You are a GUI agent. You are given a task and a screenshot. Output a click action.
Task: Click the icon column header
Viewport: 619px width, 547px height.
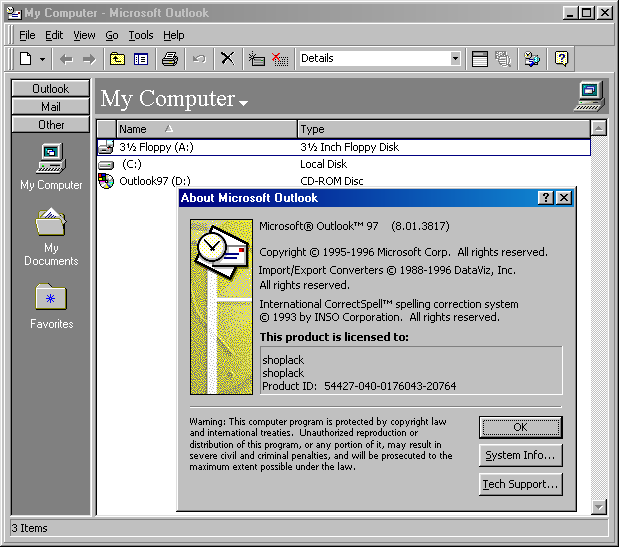[x=107, y=129]
